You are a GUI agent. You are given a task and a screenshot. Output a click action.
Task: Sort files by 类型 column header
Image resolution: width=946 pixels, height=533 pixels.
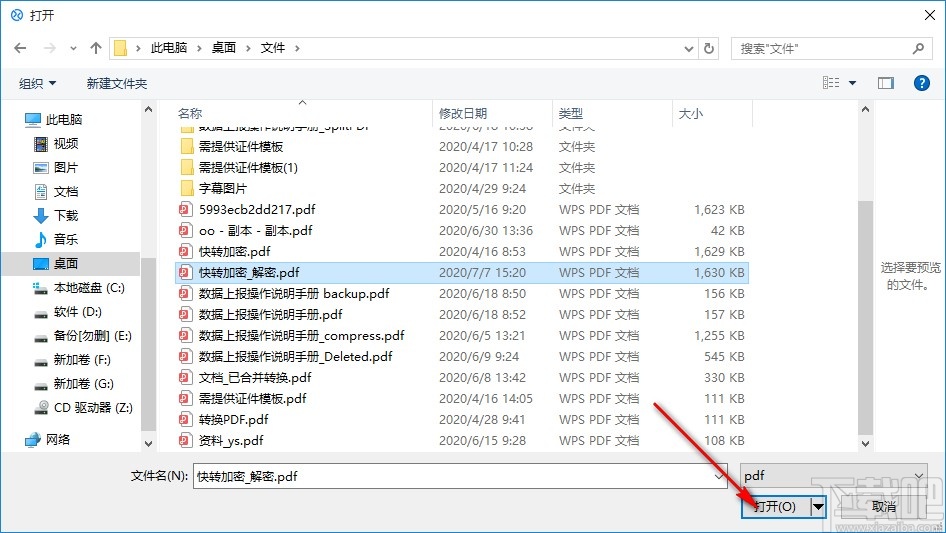coord(571,113)
